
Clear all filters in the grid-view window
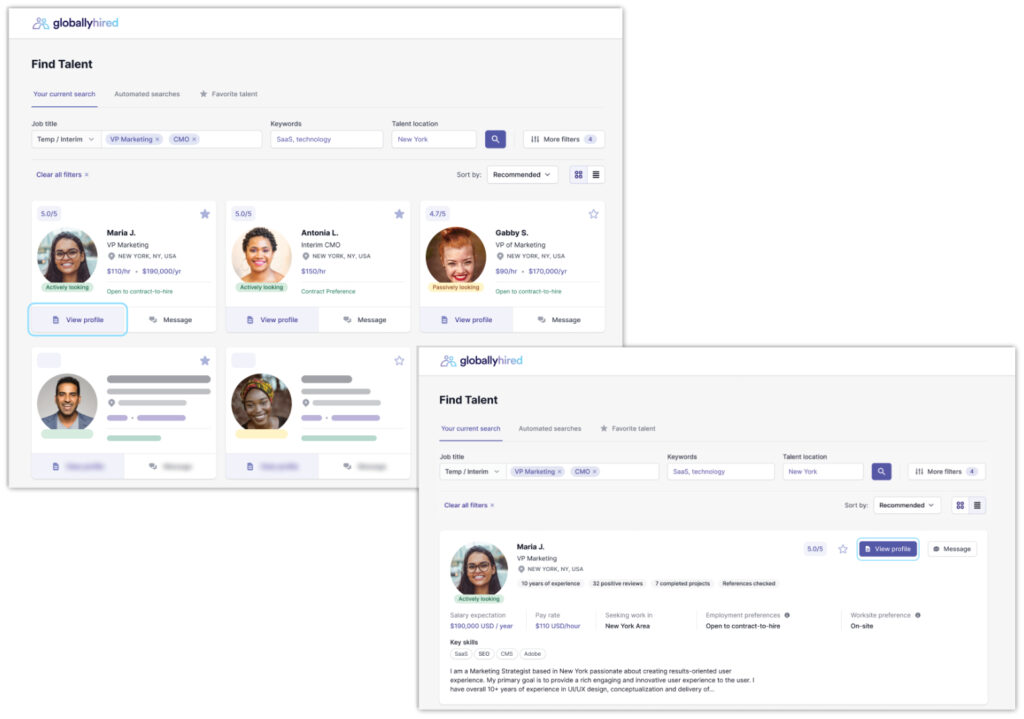62,174
